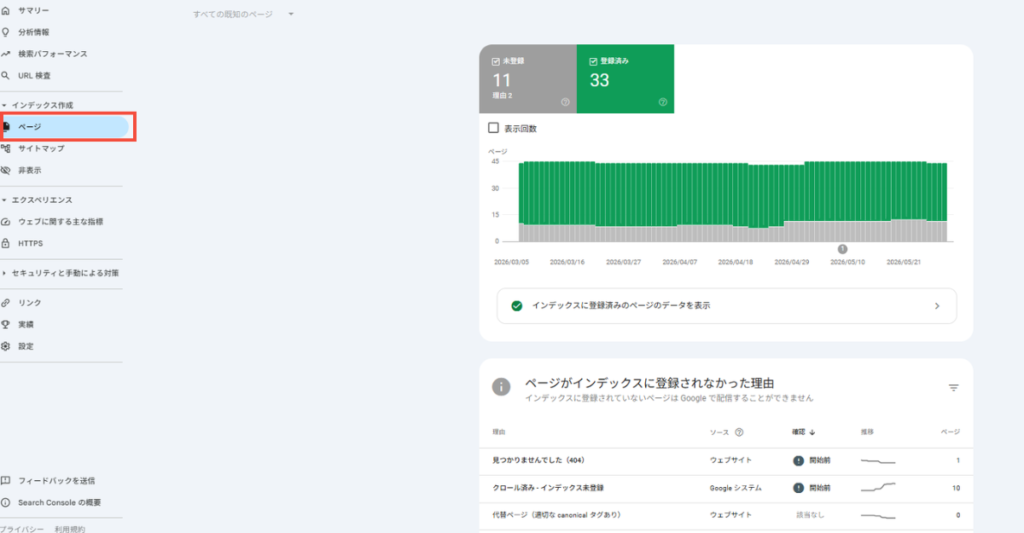Open 見つかりませんでした（404） row
Screen dimensions: 1024x533
[x=726, y=460]
